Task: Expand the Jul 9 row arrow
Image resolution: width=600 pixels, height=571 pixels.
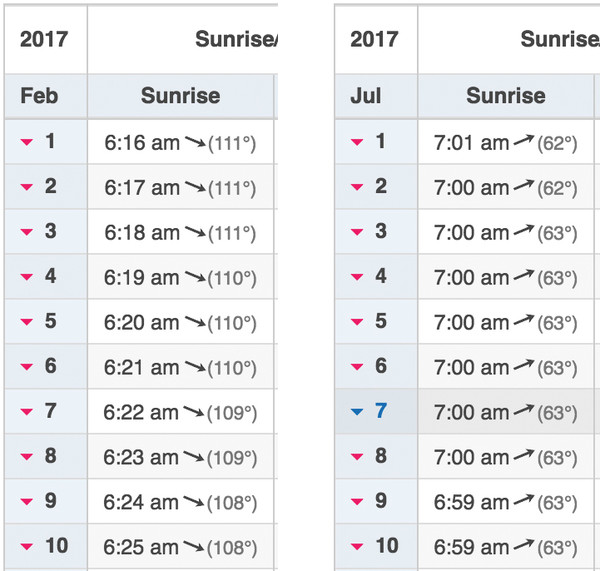Action: click(x=357, y=503)
